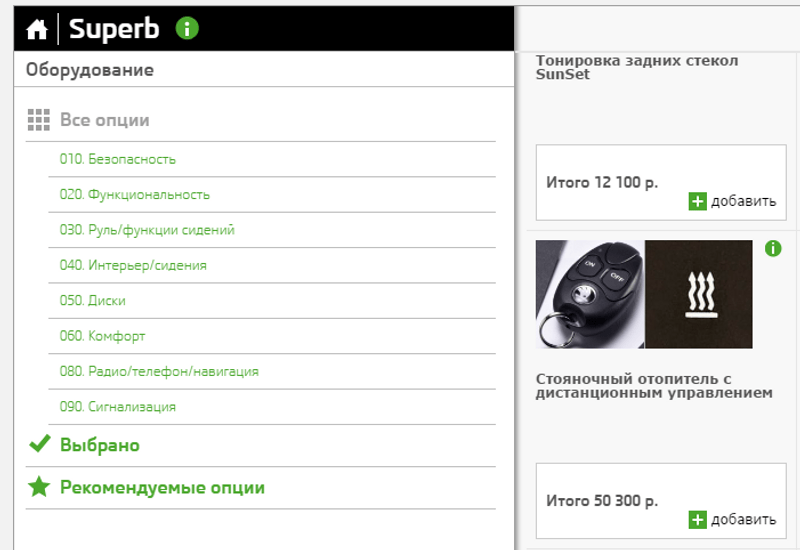Viewport: 800px width, 550px height.
Task: Select 080. Радио/телефон/навигация
Action: (x=159, y=372)
